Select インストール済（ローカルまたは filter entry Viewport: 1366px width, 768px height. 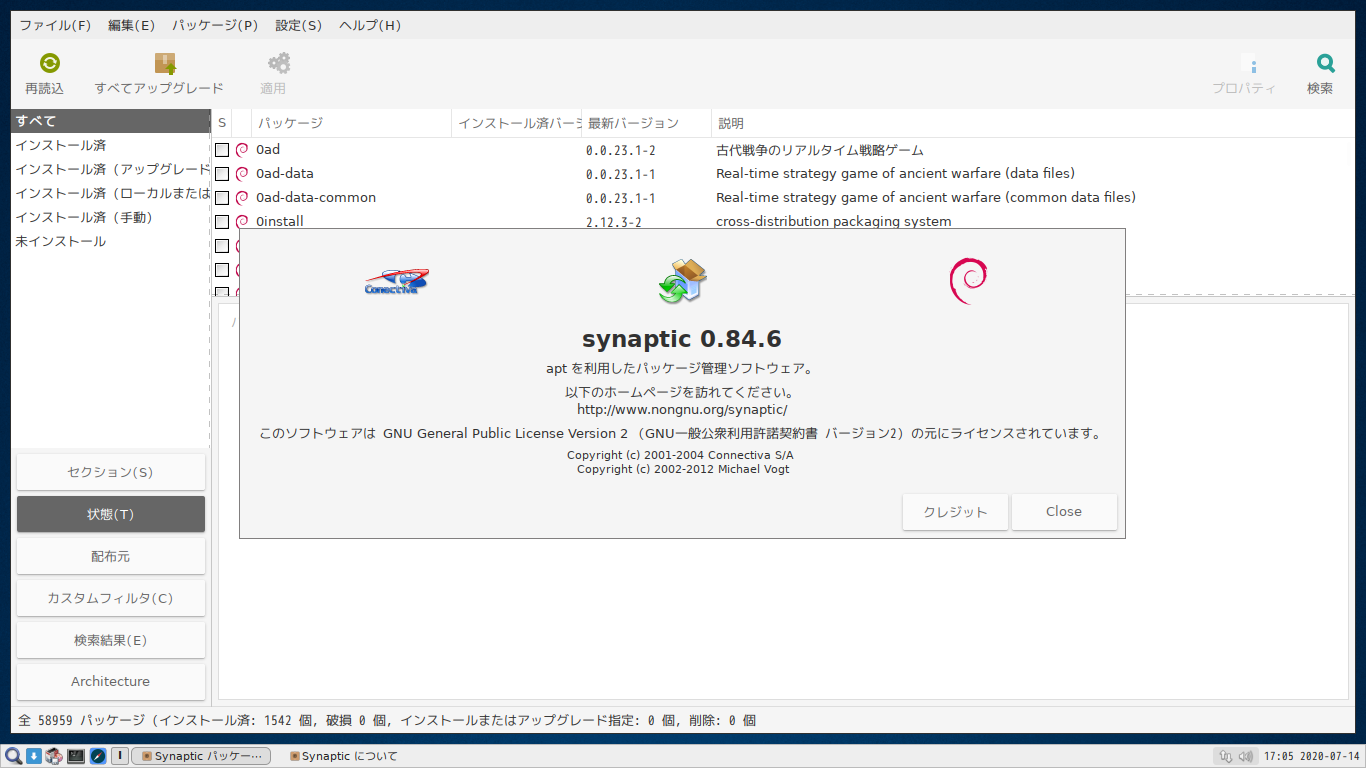click(110, 193)
